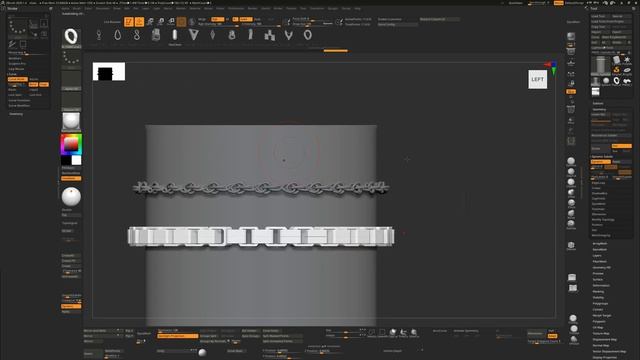This screenshot has width=640, height=360.
Task: Open the Help menu
Action: click(x=358, y=8)
